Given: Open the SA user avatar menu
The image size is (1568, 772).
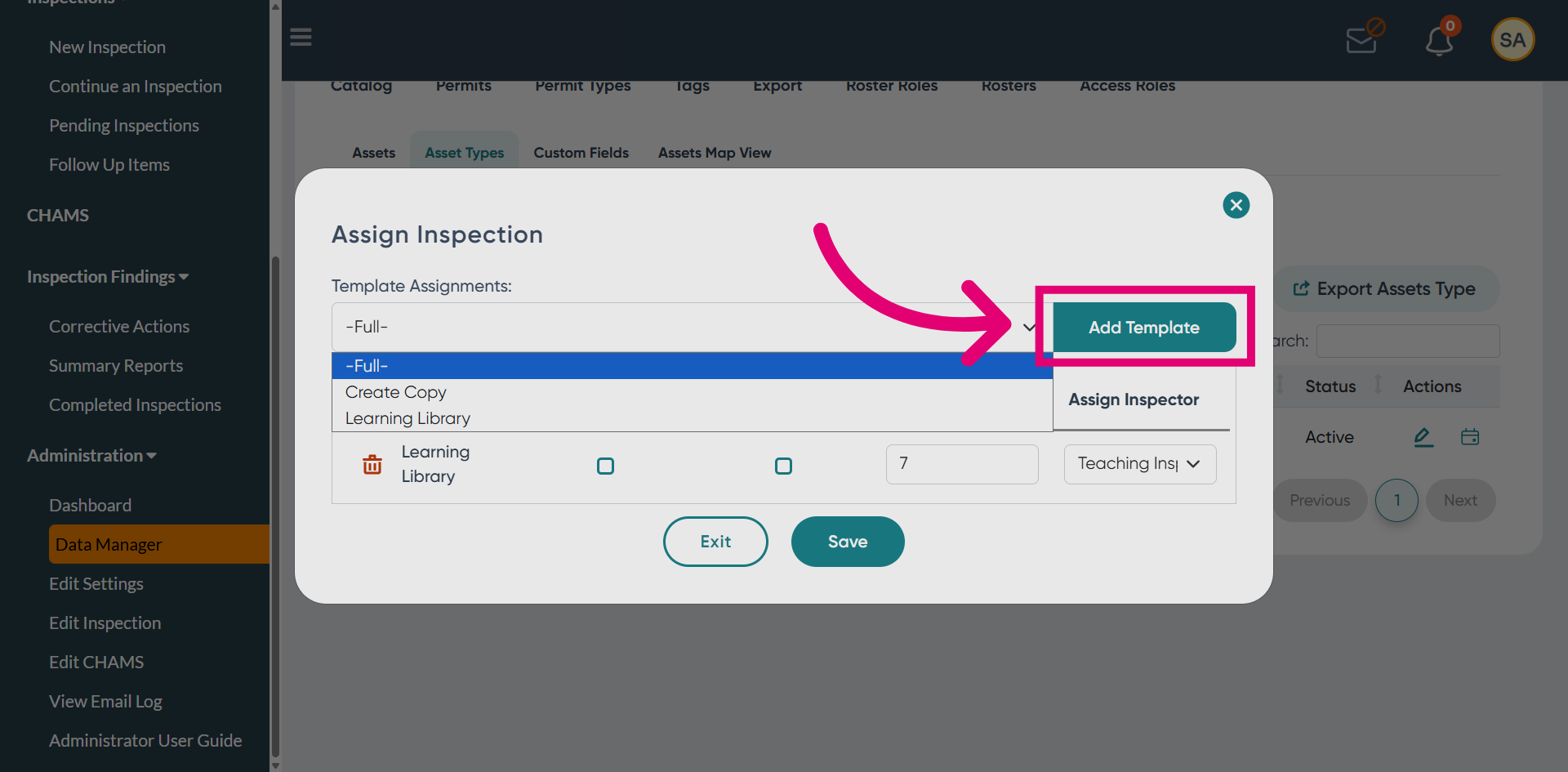Looking at the screenshot, I should [1512, 39].
